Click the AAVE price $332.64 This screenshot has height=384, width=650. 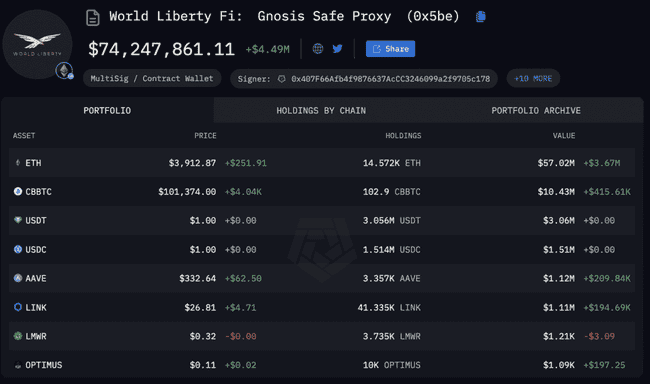(197, 279)
